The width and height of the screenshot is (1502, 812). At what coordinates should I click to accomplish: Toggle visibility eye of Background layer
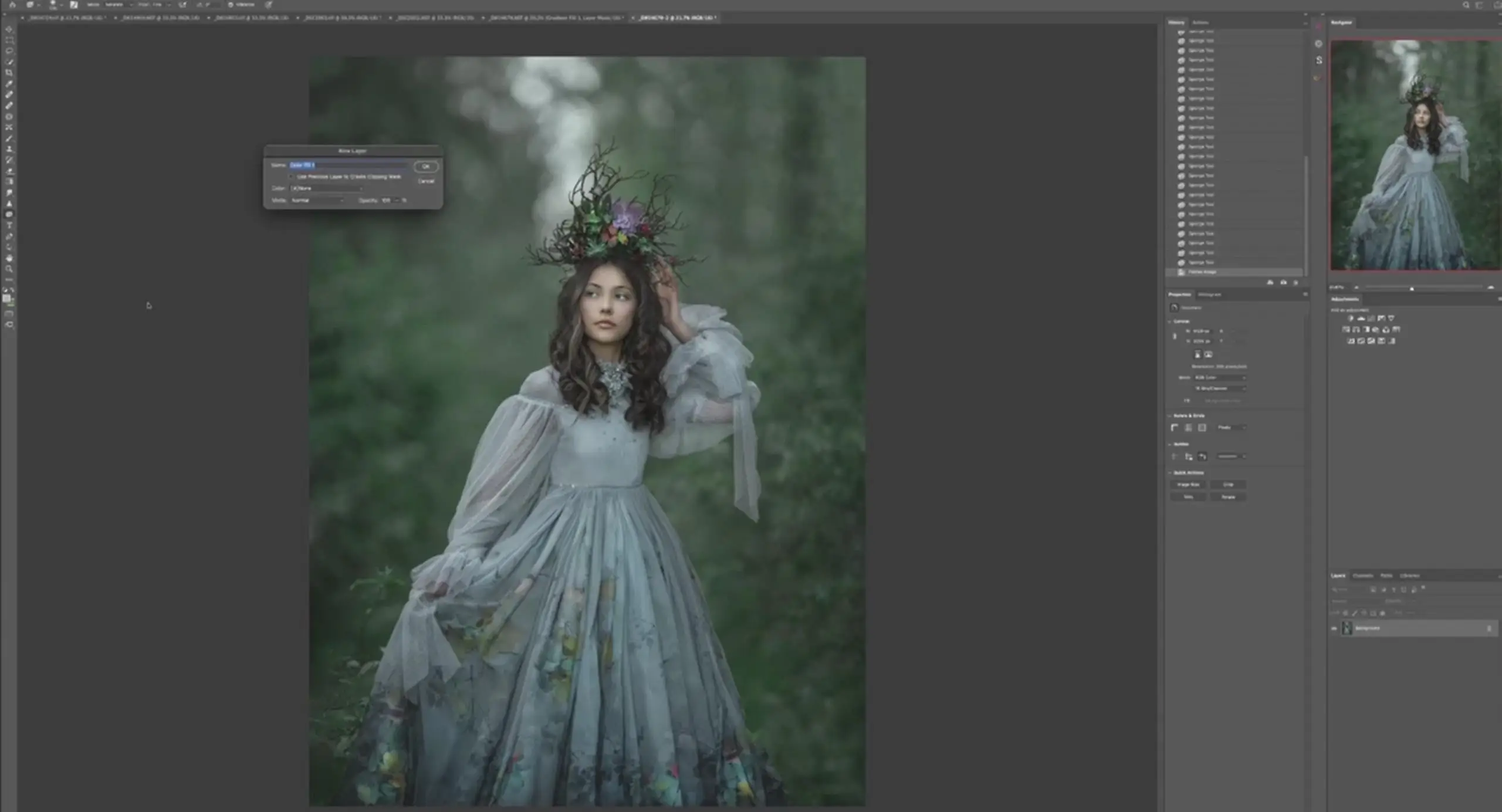1334,628
